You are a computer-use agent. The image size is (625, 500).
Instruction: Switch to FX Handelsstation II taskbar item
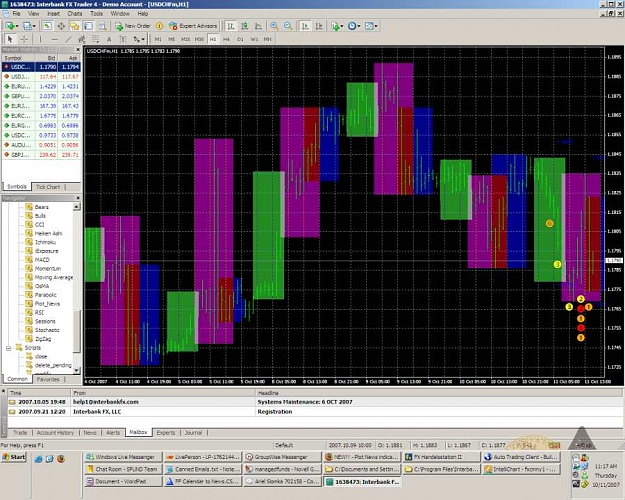tap(441, 457)
